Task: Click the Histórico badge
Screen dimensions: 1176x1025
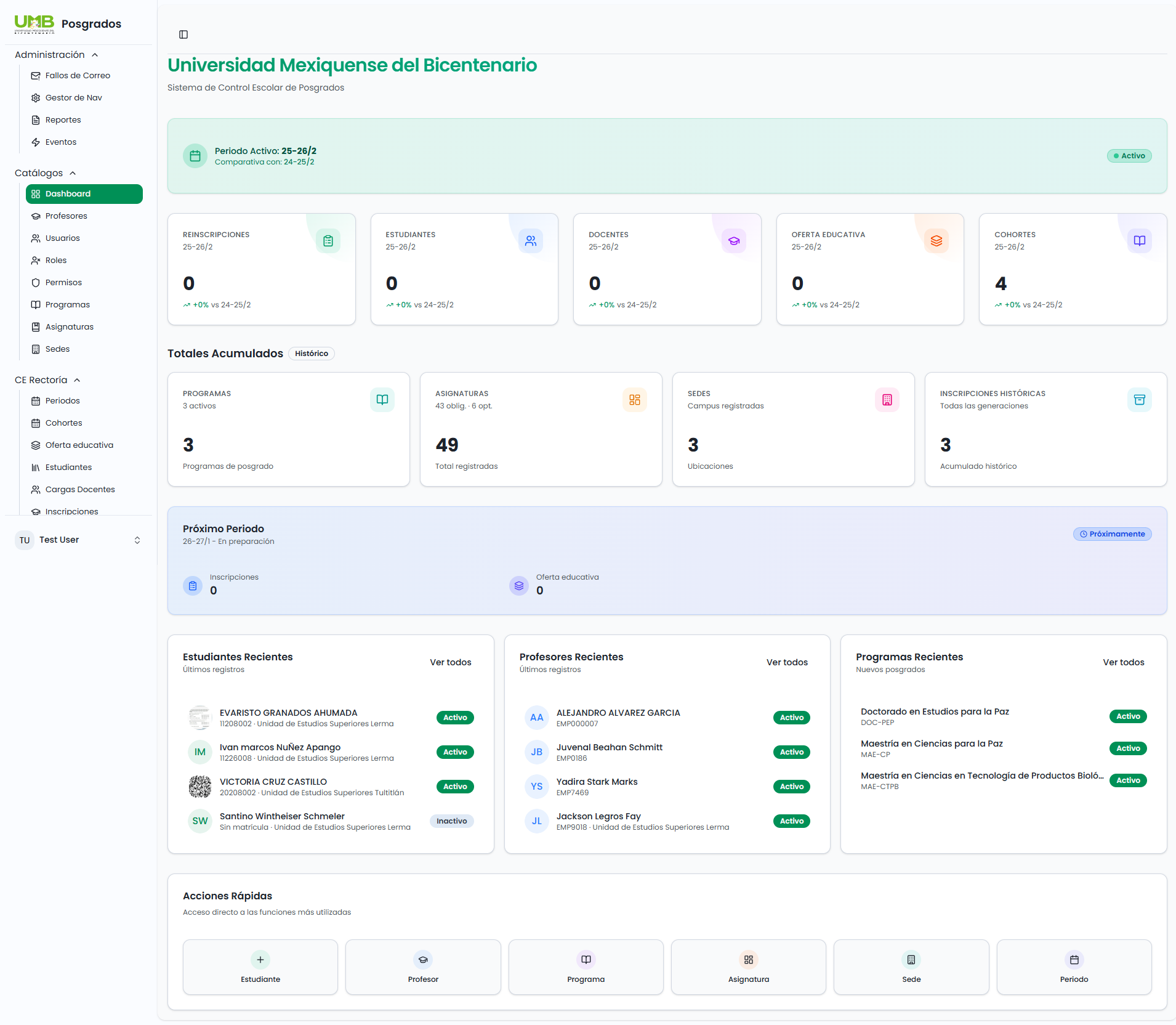Action: coord(312,354)
